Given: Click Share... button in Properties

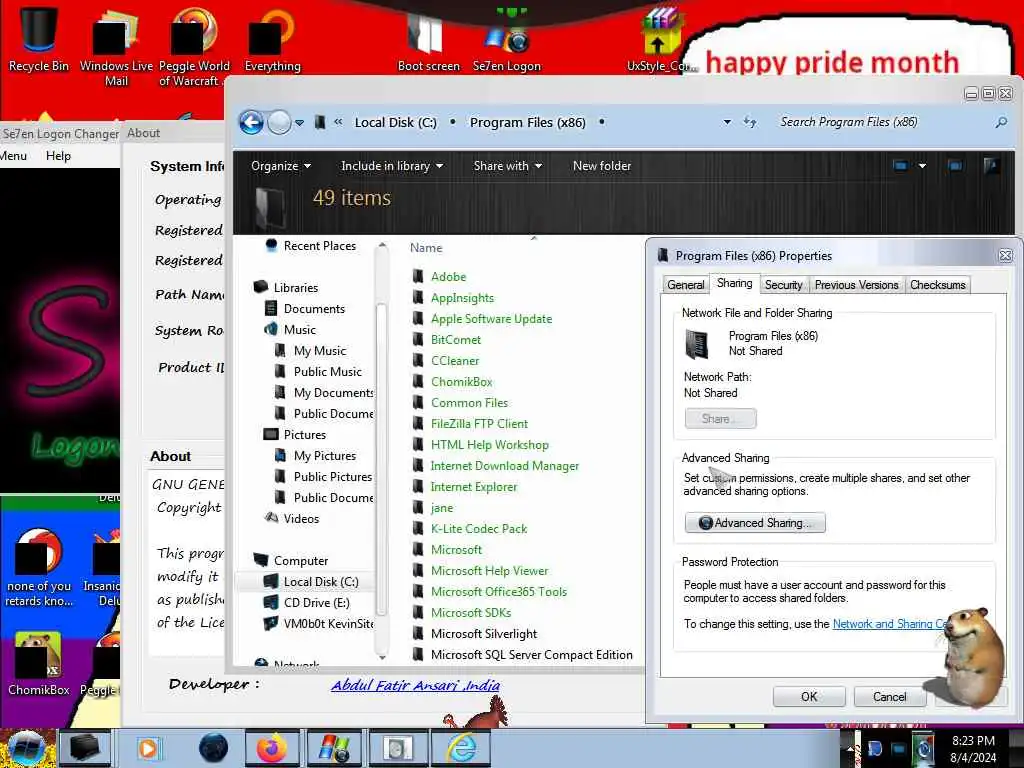Looking at the screenshot, I should click(720, 419).
